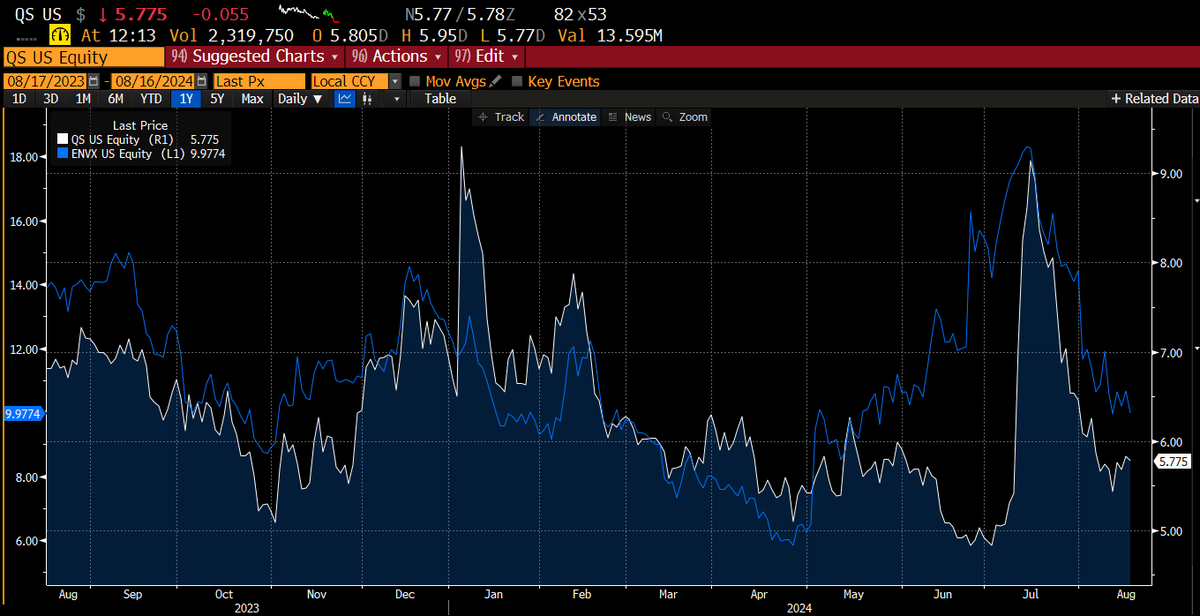
Task: Open the Actions dropdown menu
Action: coord(399,57)
